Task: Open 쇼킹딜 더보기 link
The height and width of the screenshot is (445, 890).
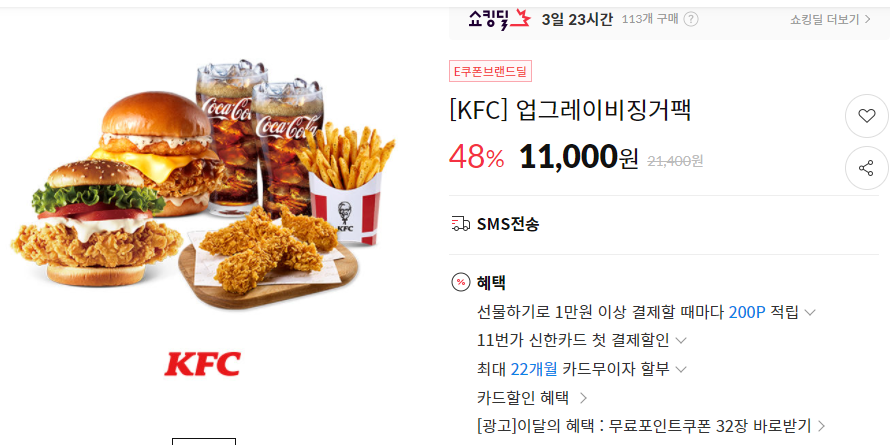Action: click(x=830, y=19)
